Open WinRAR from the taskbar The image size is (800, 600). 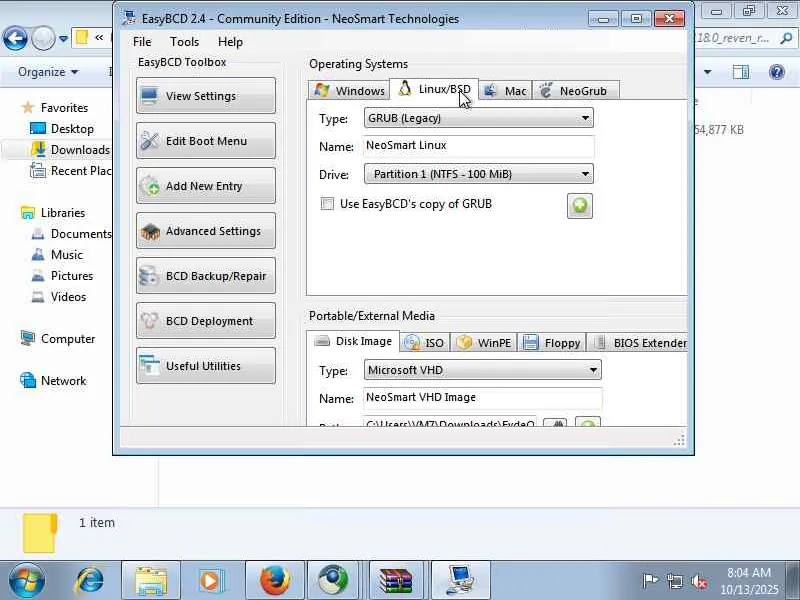(x=398, y=581)
